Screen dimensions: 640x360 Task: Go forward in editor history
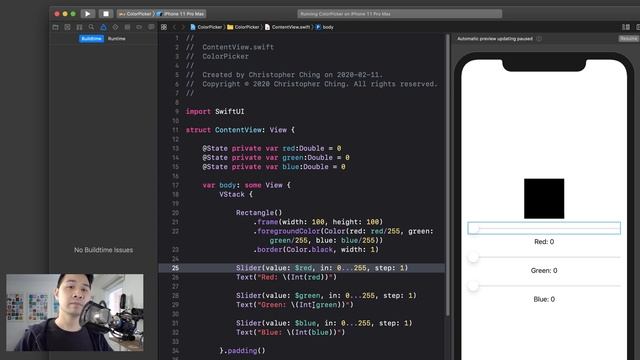(183, 27)
